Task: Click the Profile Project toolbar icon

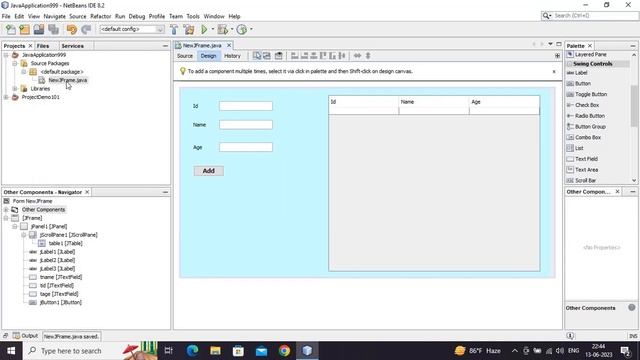Action: point(242,29)
